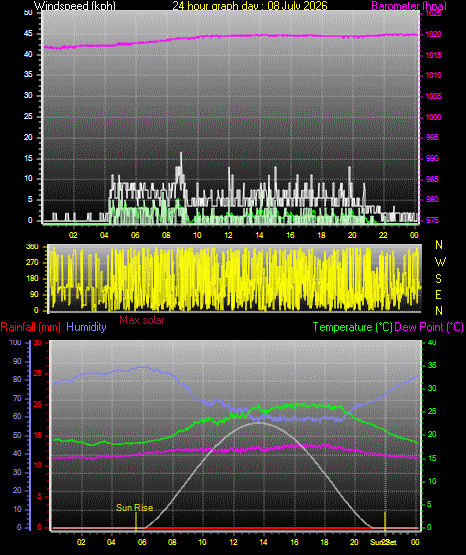466x555 pixels.
Task: Click the 'W' compass direction label
Action: 440,262
